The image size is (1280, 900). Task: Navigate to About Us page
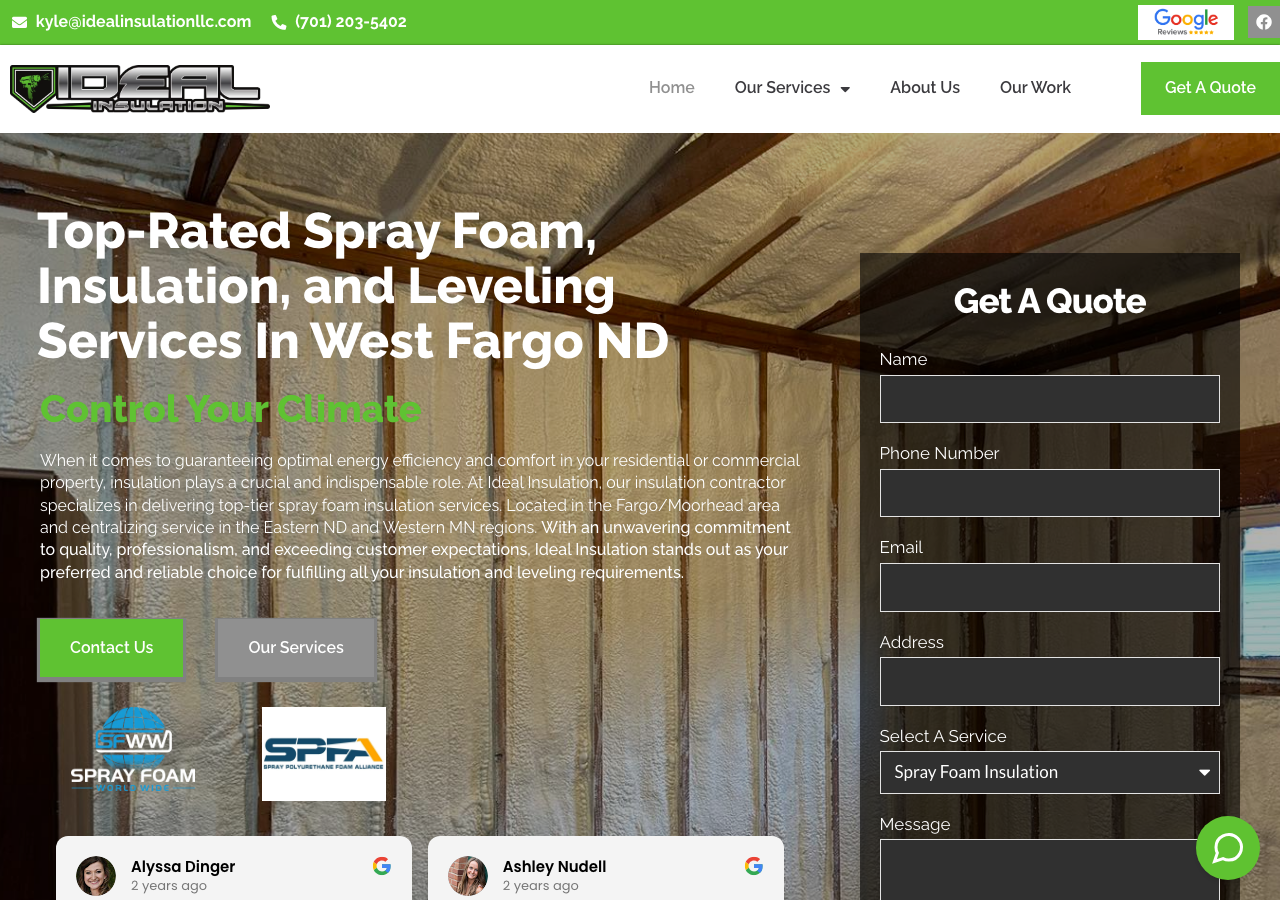(925, 88)
